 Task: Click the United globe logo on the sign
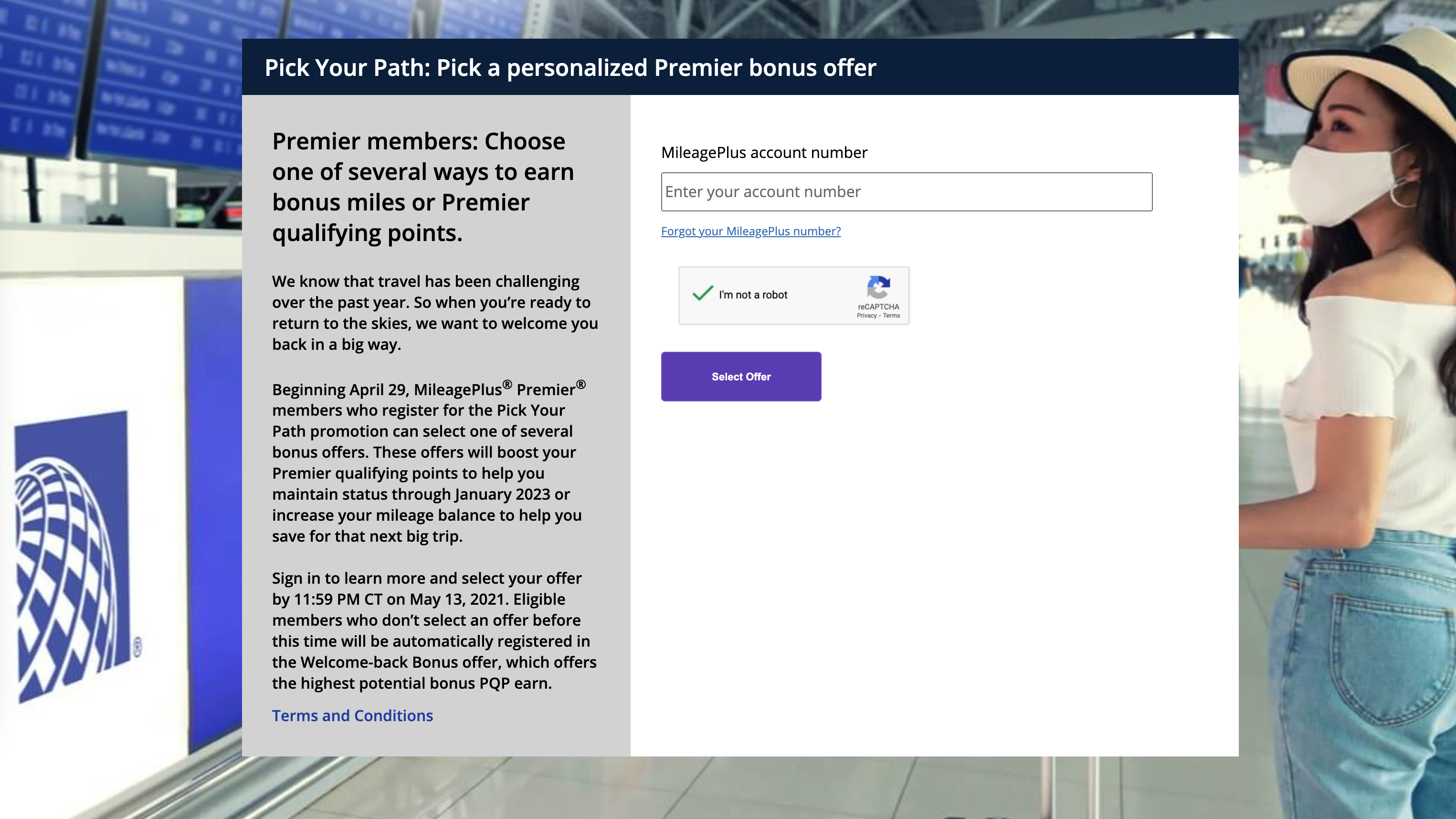coord(71,557)
